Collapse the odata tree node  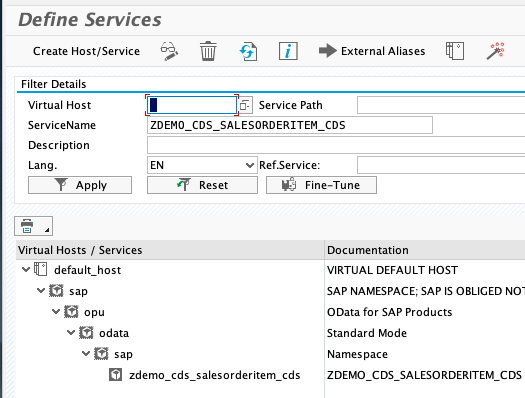[x=71, y=333]
